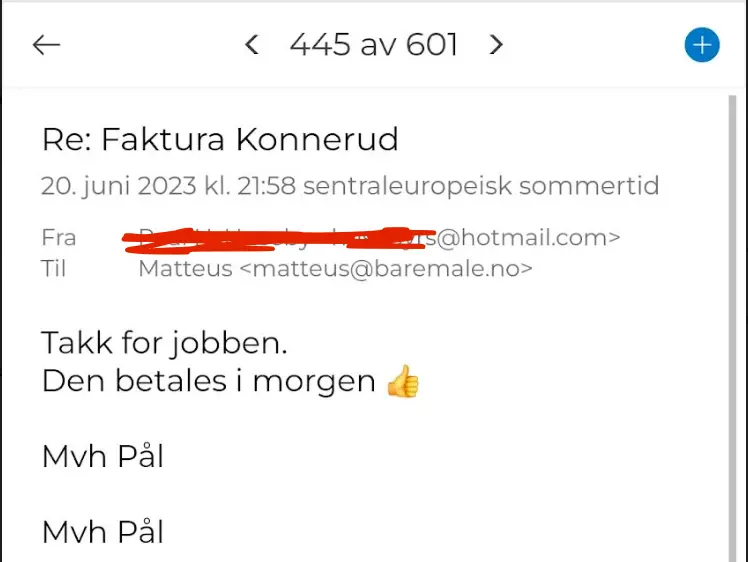The height and width of the screenshot is (562, 748).
Task: Open the previous email with left chevron
Action: (251, 45)
